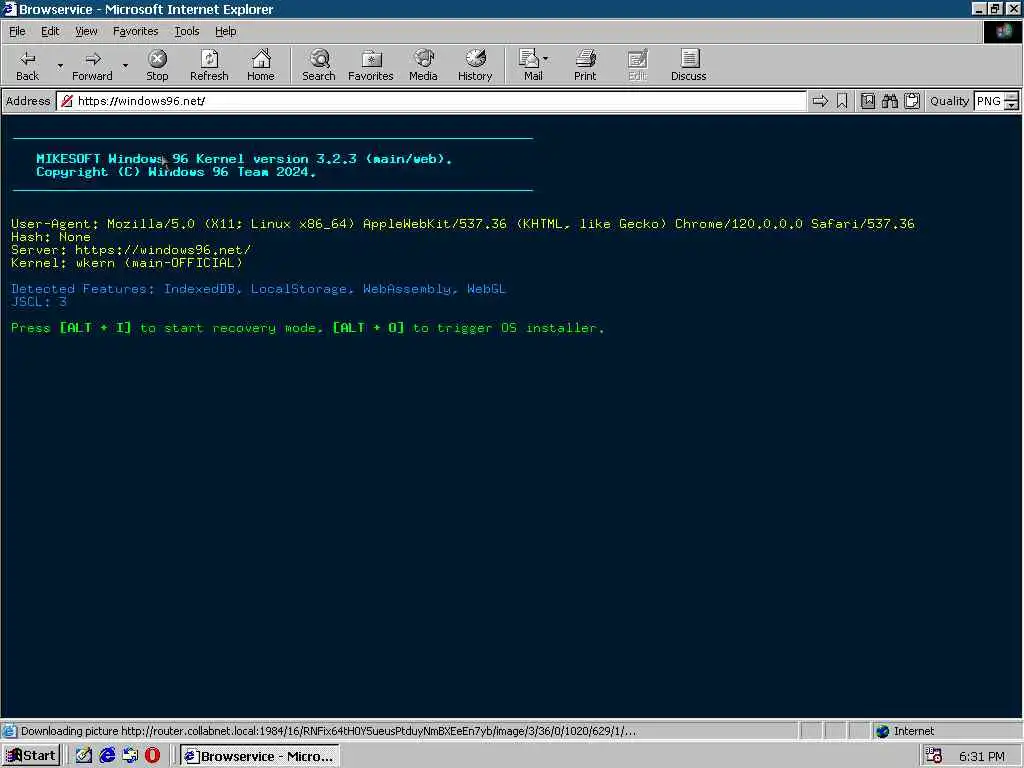
Task: Go to the Home page
Action: [261, 65]
